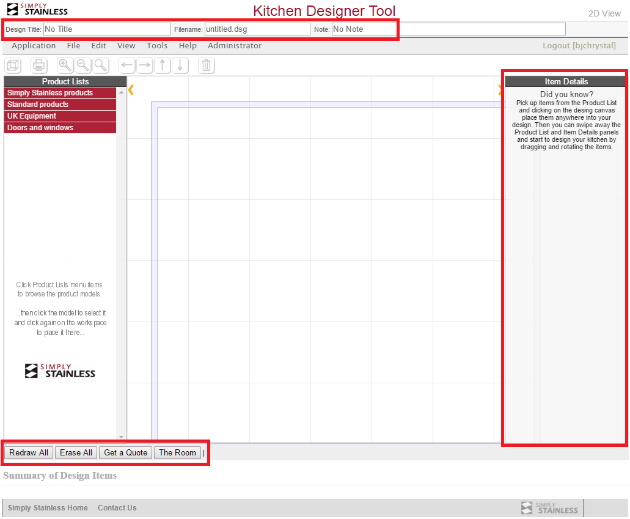
Task: Open the File menu
Action: 74,46
